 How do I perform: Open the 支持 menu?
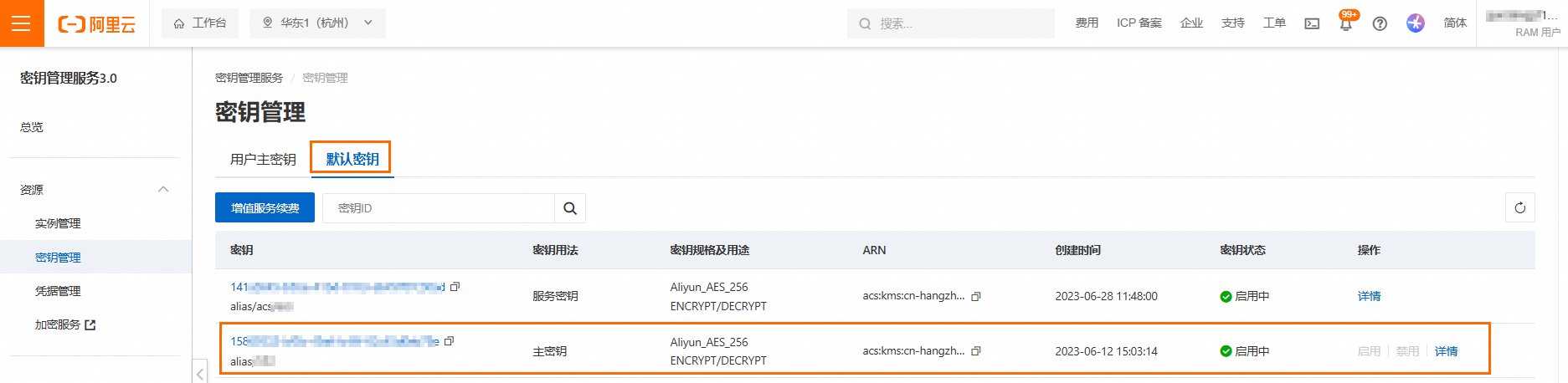pyautogui.click(x=1233, y=23)
